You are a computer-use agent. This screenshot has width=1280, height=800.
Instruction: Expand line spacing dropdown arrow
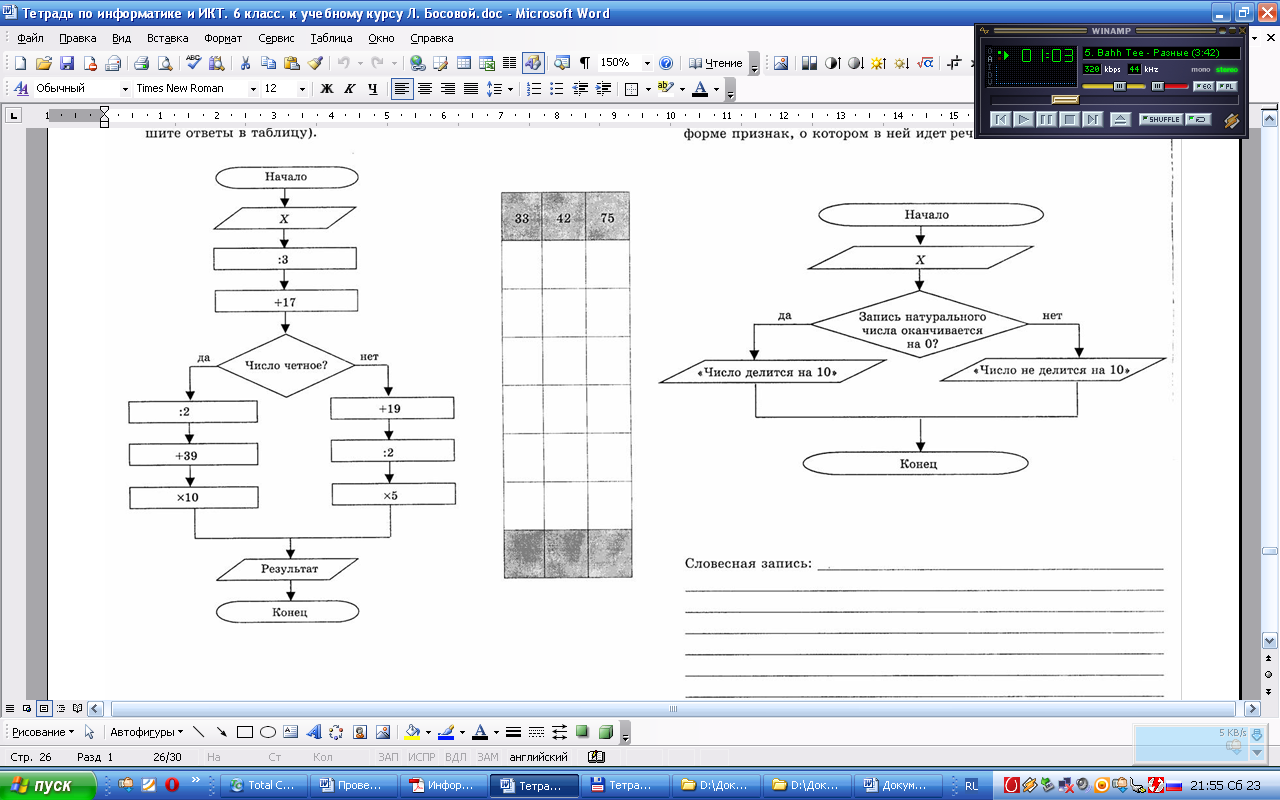tap(510, 89)
